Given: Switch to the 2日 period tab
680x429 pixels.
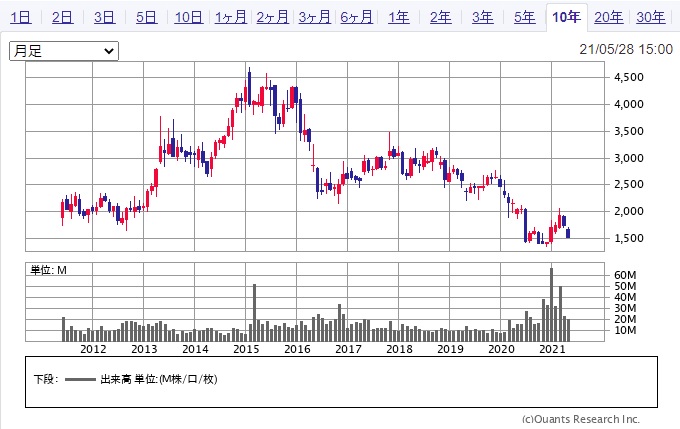Looking at the screenshot, I should point(62,17).
